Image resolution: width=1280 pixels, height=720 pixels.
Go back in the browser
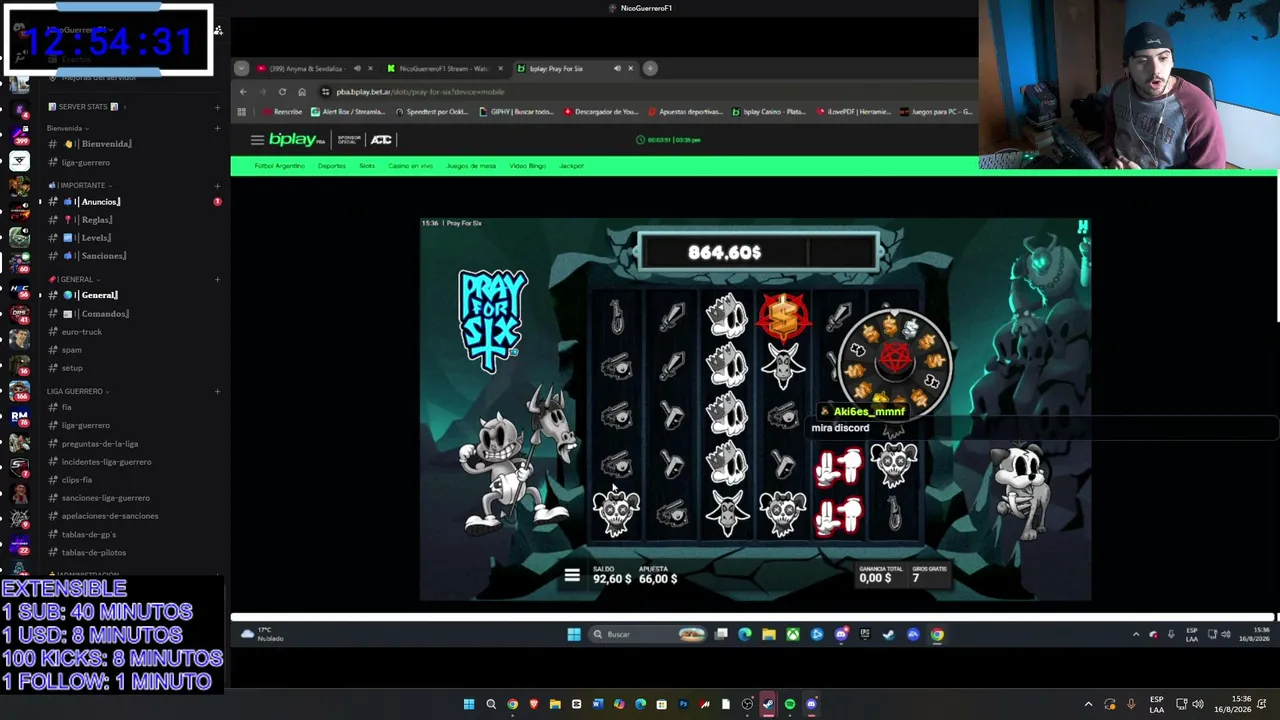click(243, 92)
